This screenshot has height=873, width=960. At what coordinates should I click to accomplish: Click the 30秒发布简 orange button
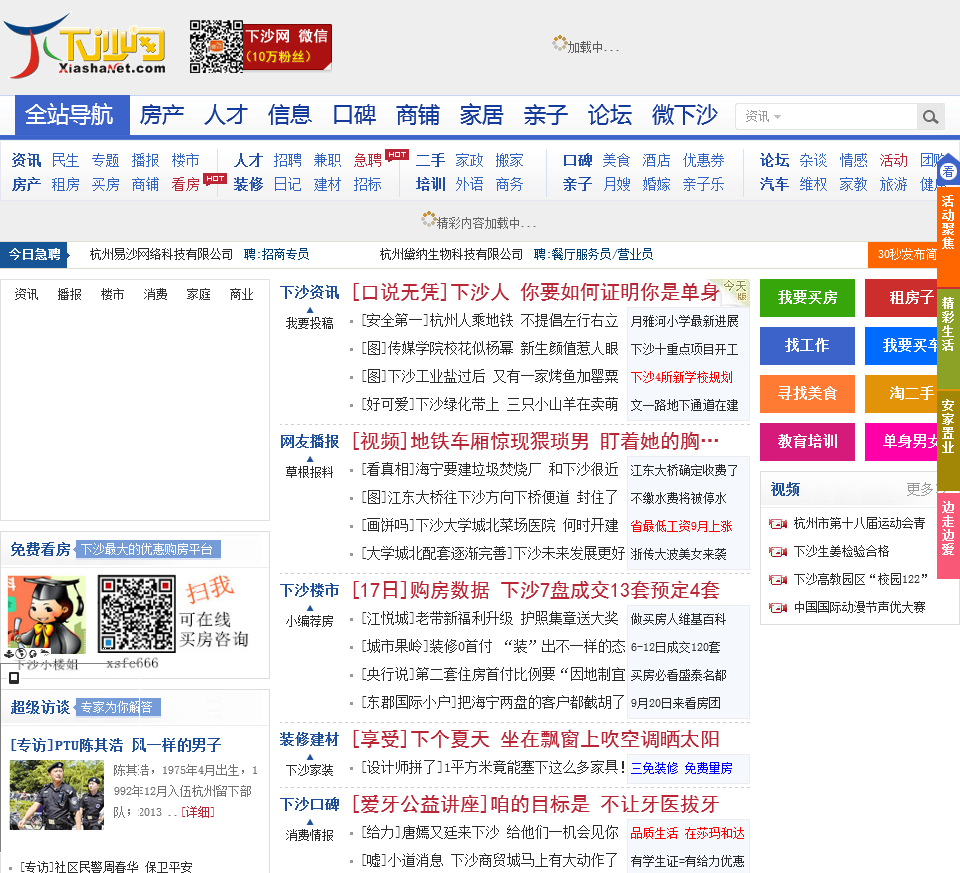click(x=903, y=255)
